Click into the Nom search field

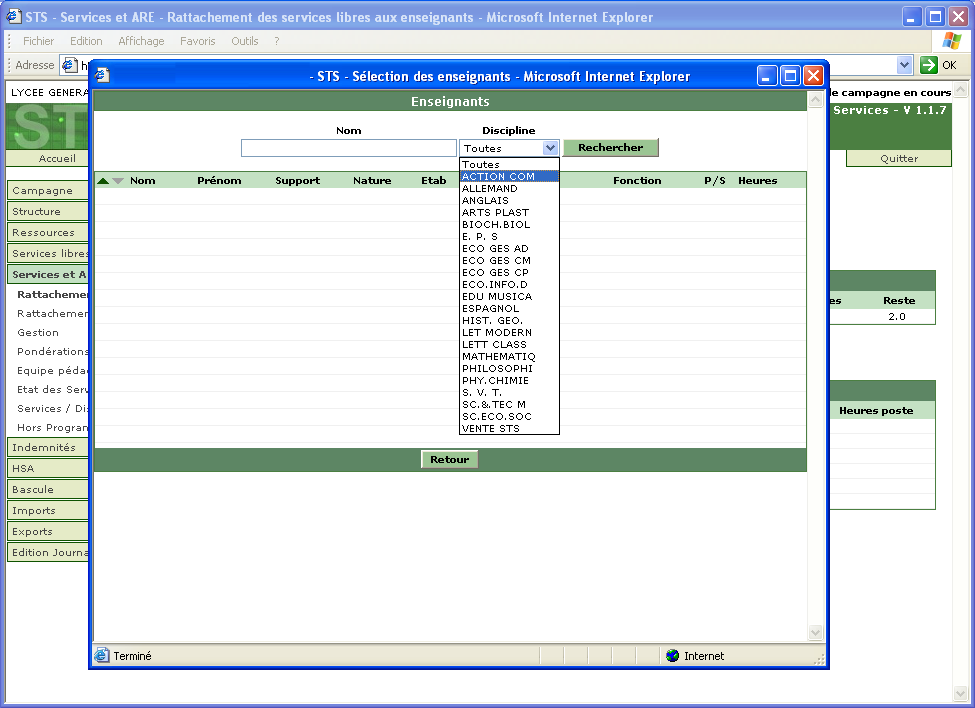[349, 148]
